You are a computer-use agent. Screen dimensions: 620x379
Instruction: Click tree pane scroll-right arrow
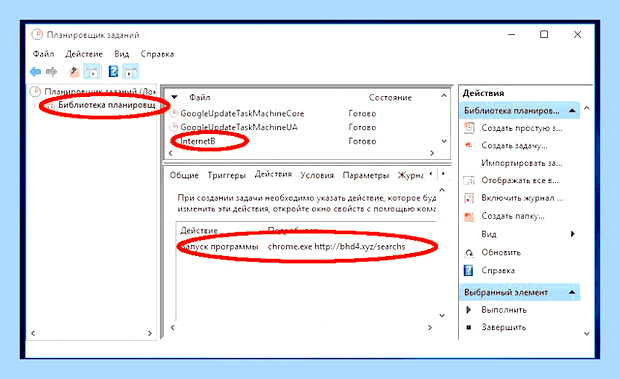(150, 333)
